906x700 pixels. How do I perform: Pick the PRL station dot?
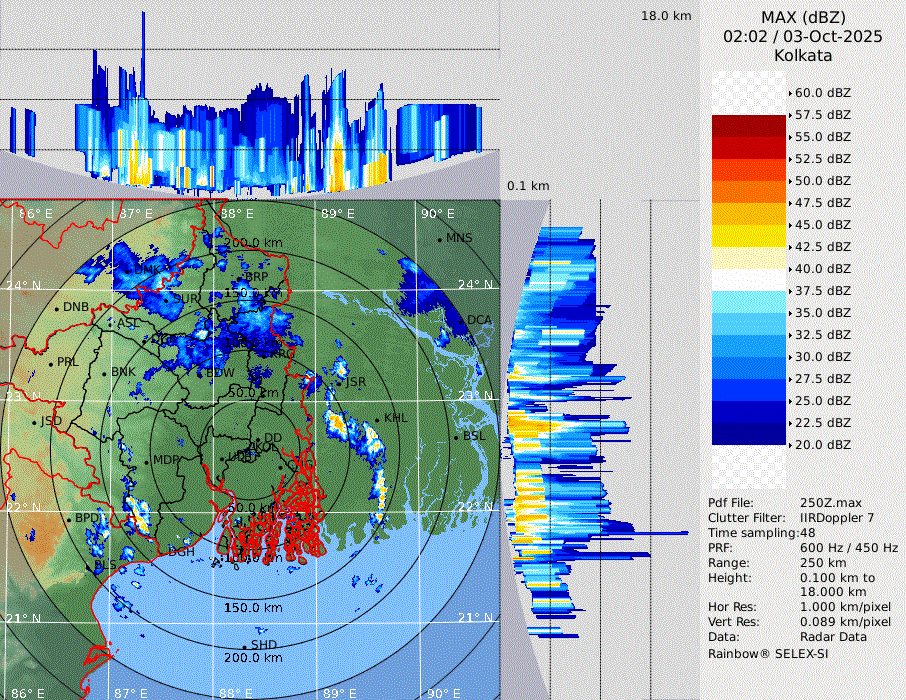point(51,363)
